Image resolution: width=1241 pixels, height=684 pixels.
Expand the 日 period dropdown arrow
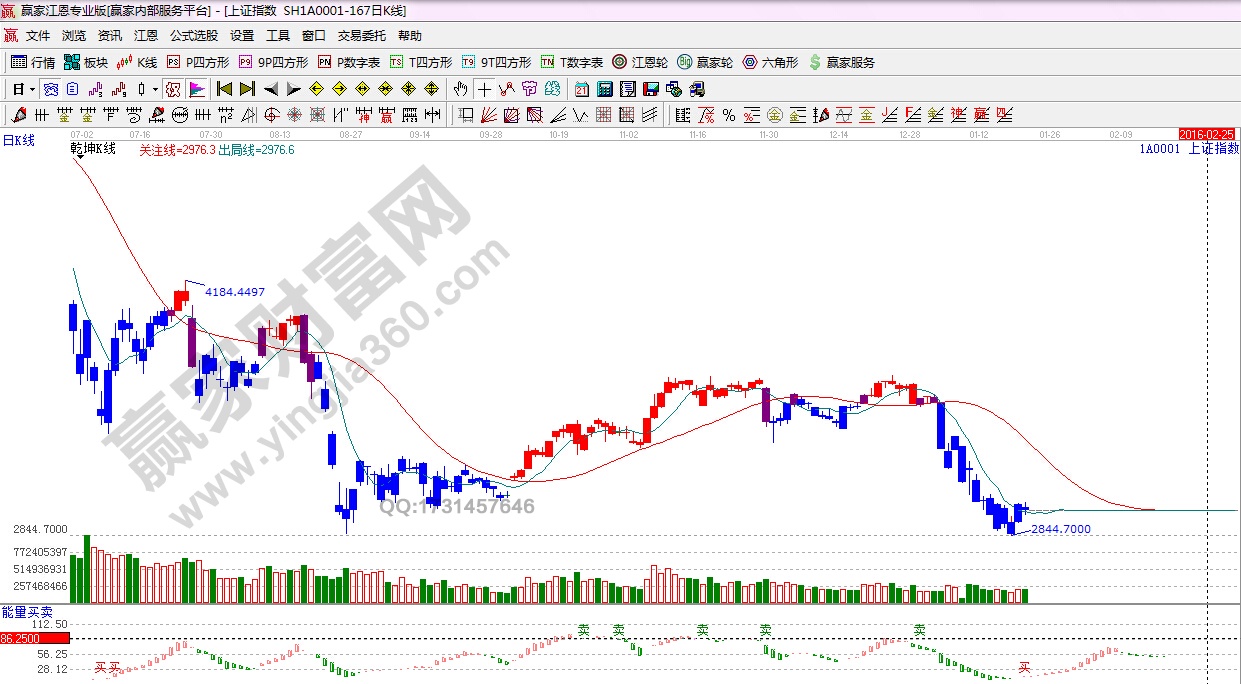[32, 89]
